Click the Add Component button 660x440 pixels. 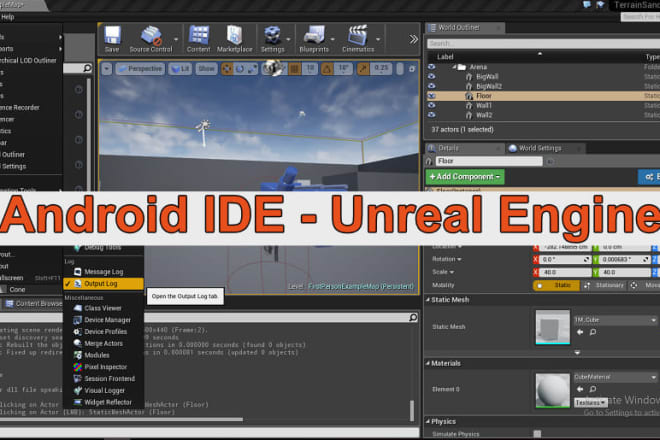point(465,177)
